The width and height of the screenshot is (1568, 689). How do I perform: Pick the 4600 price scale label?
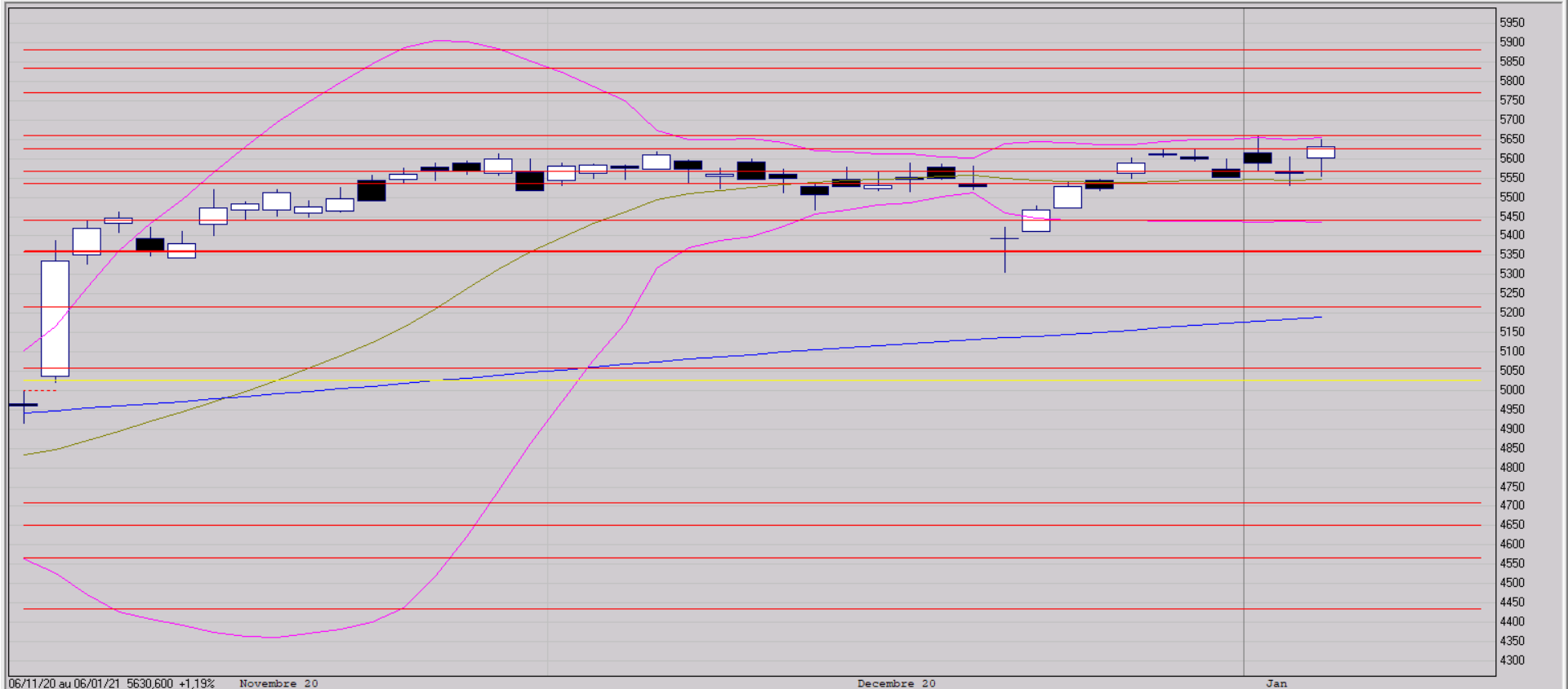pos(1512,545)
